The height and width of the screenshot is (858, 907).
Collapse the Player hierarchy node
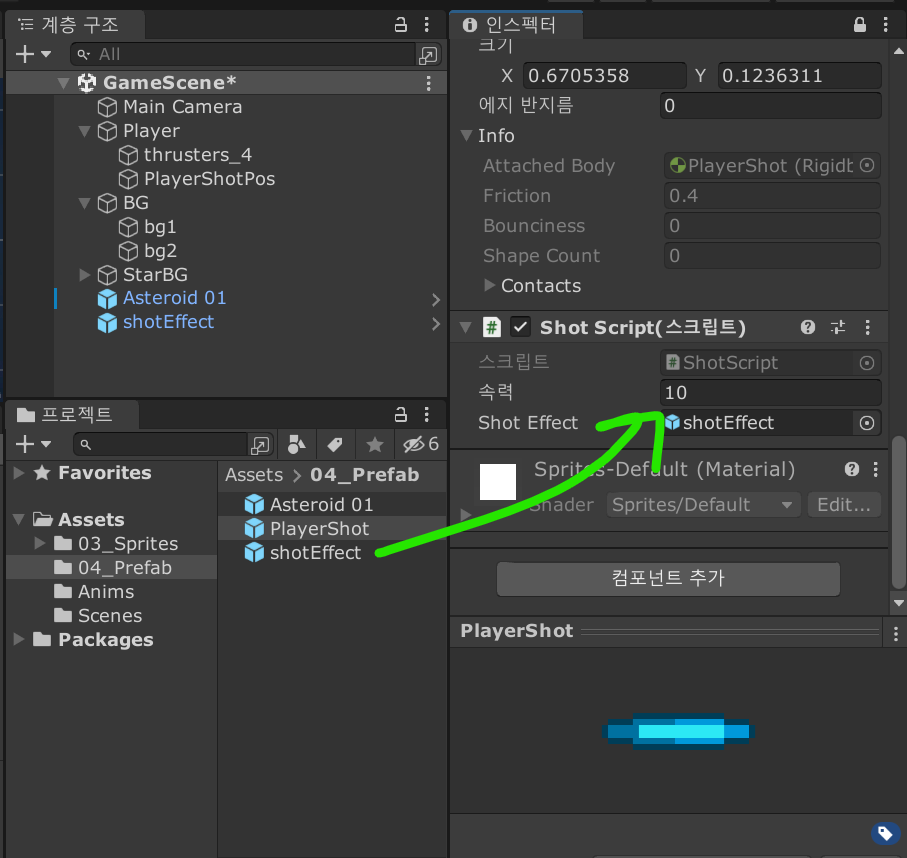pos(84,131)
